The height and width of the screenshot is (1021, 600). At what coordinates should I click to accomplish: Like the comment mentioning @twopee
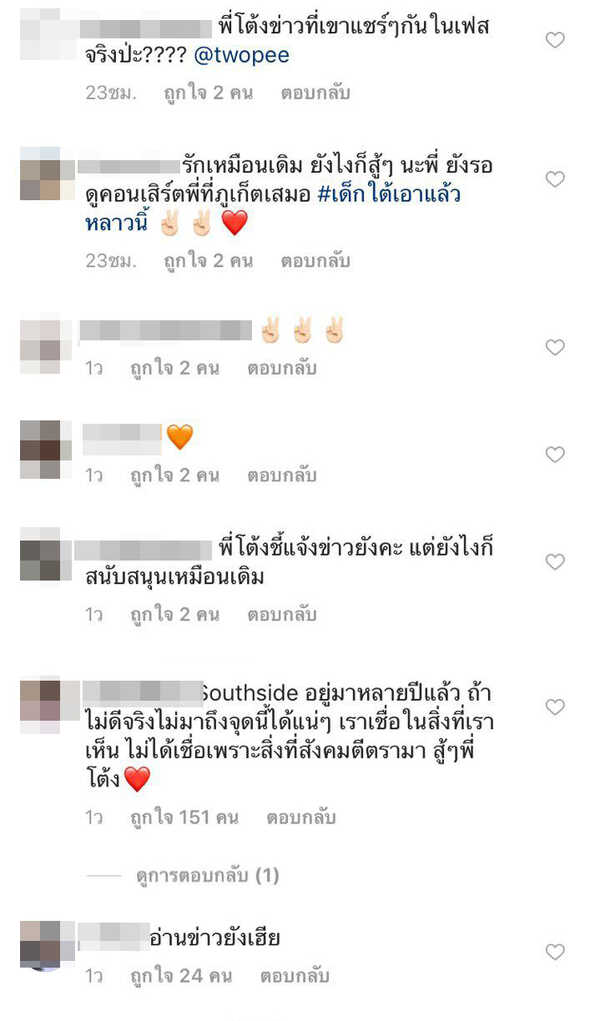tap(554, 40)
